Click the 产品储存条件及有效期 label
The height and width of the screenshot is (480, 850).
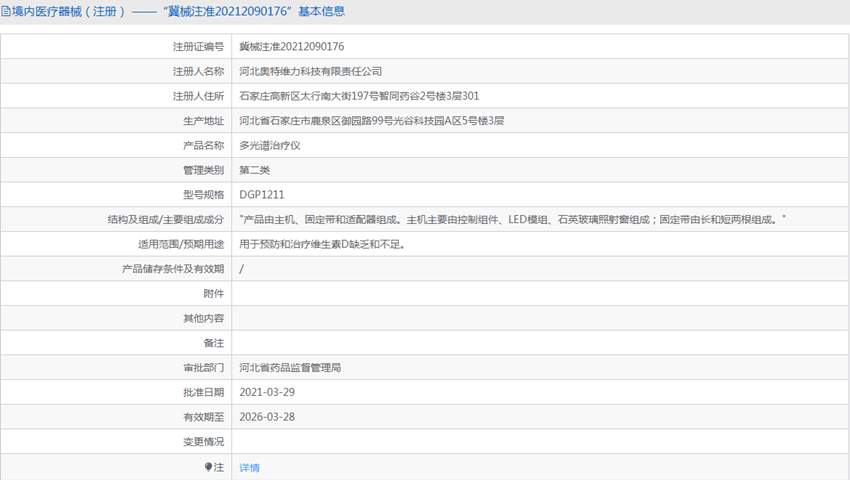click(x=173, y=269)
